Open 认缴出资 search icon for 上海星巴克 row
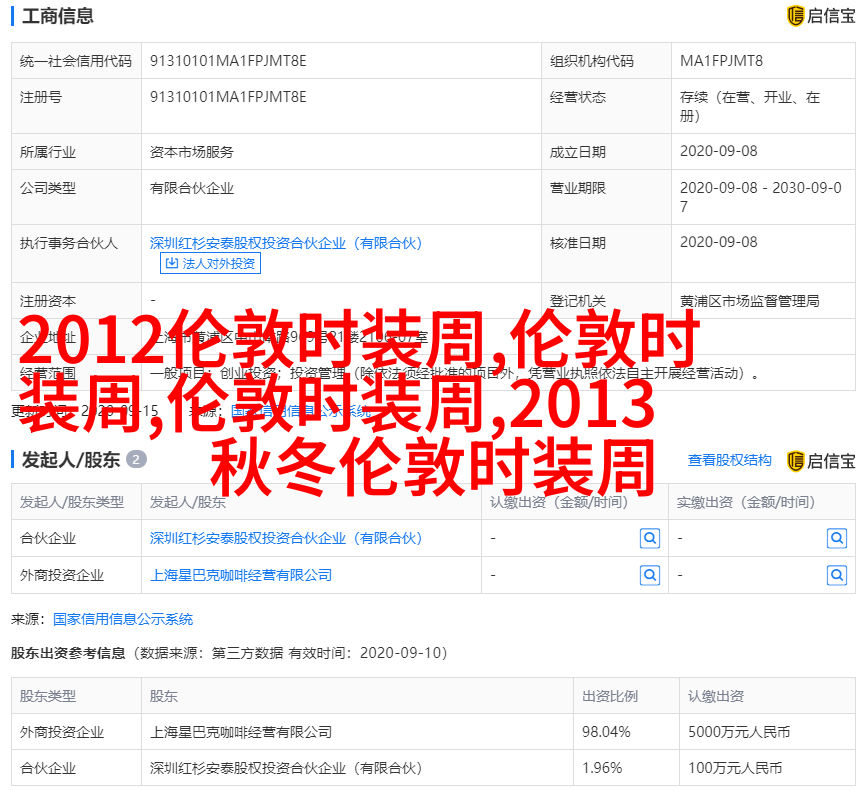Viewport: 867px width, 790px height. [x=650, y=576]
